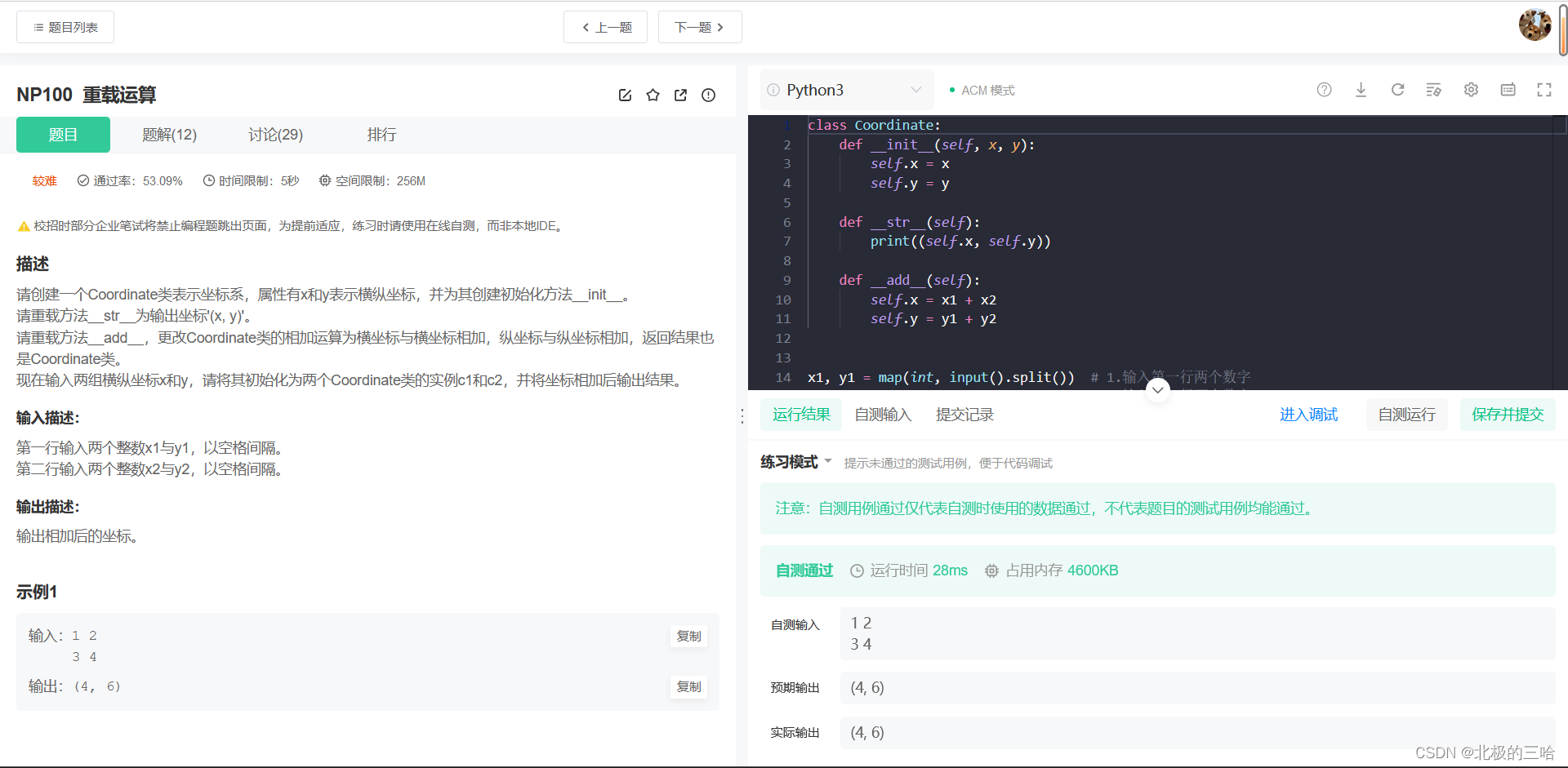Open the 题目列表 problem list
The height and width of the screenshot is (768, 1568).
[65, 27]
